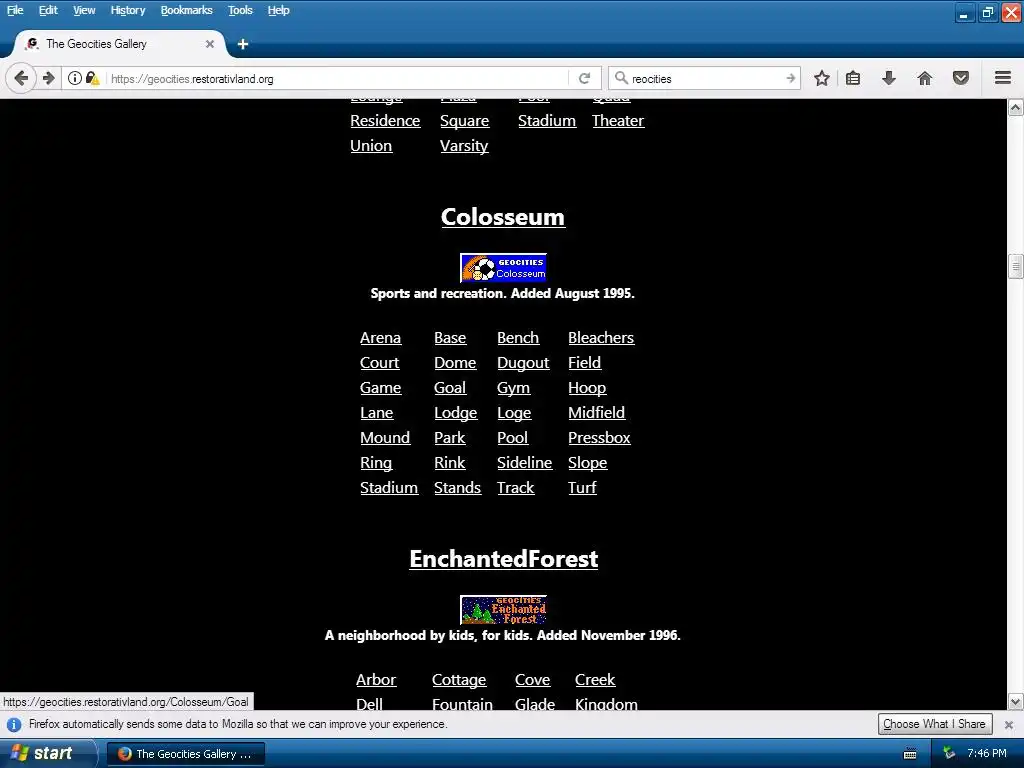
Task: Bookmark this page with the star icon
Action: tap(822, 78)
